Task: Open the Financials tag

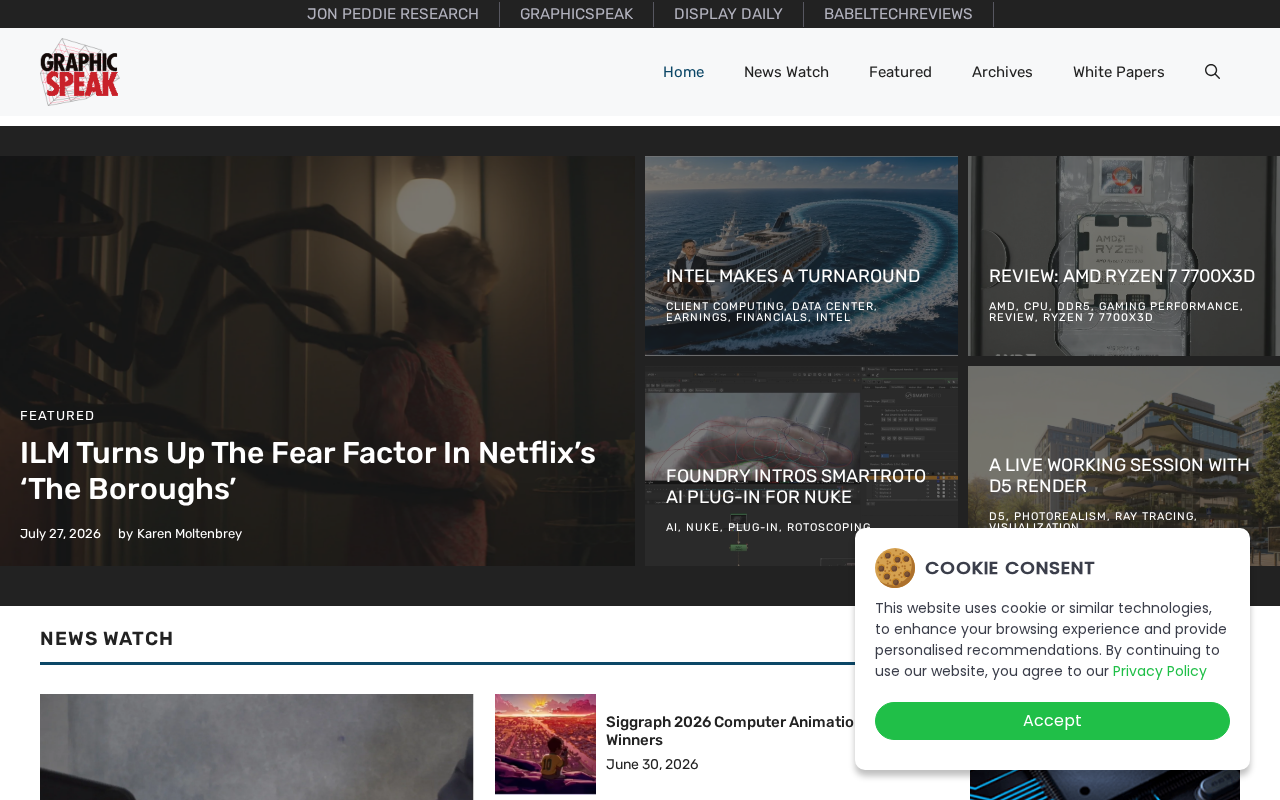Action: [772, 318]
